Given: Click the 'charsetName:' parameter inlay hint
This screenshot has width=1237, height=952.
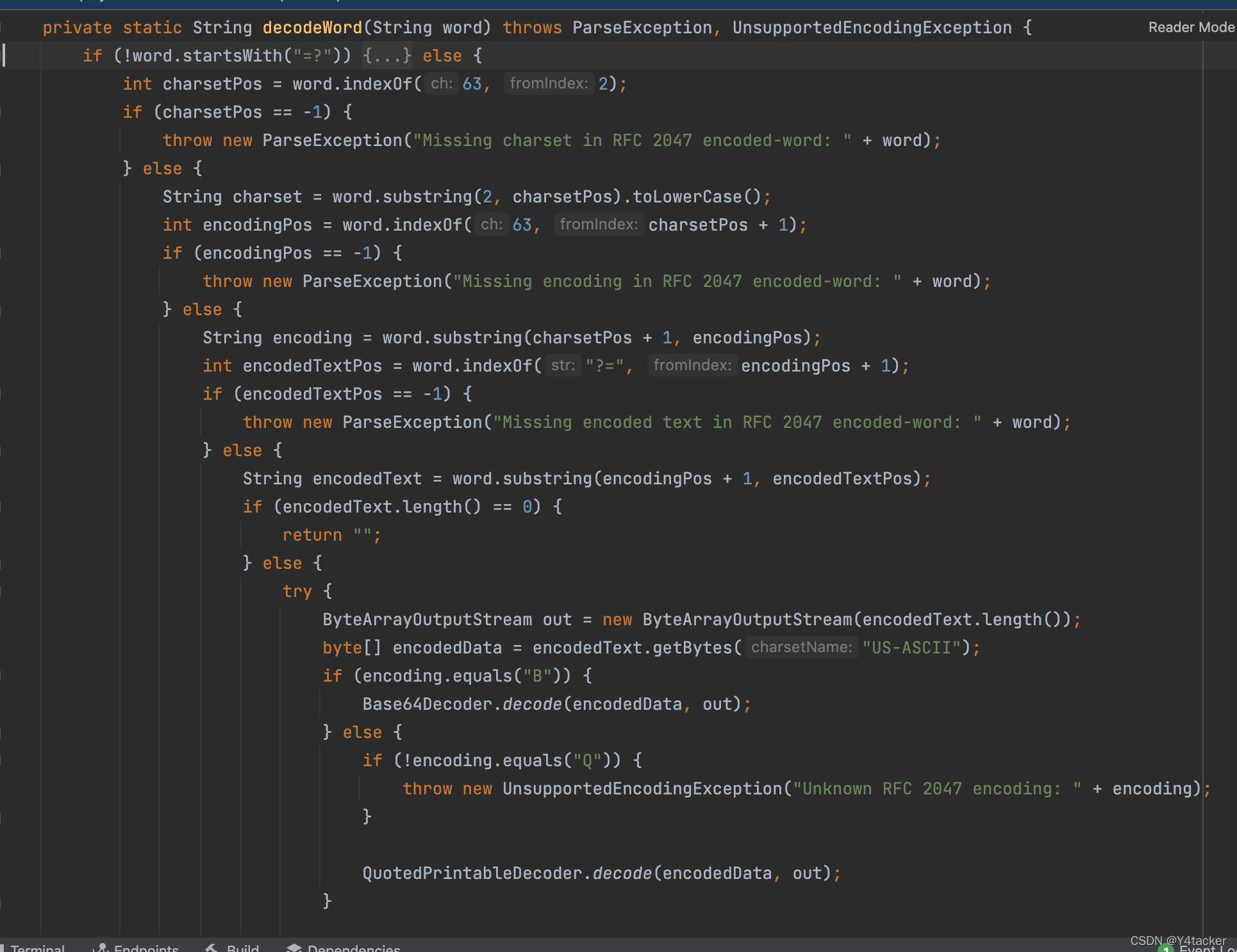Looking at the screenshot, I should click(801, 648).
